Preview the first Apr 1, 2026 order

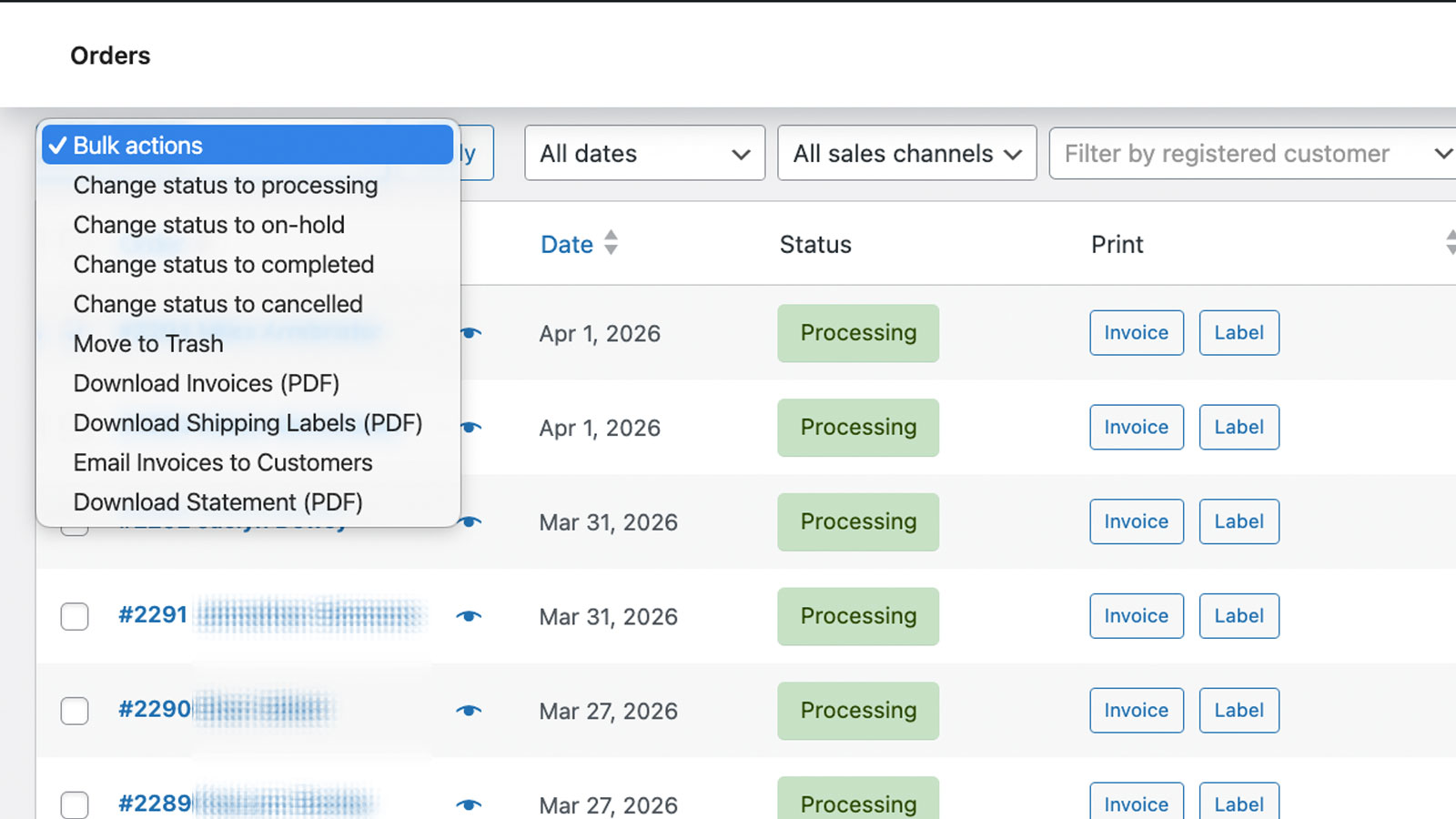(x=469, y=334)
